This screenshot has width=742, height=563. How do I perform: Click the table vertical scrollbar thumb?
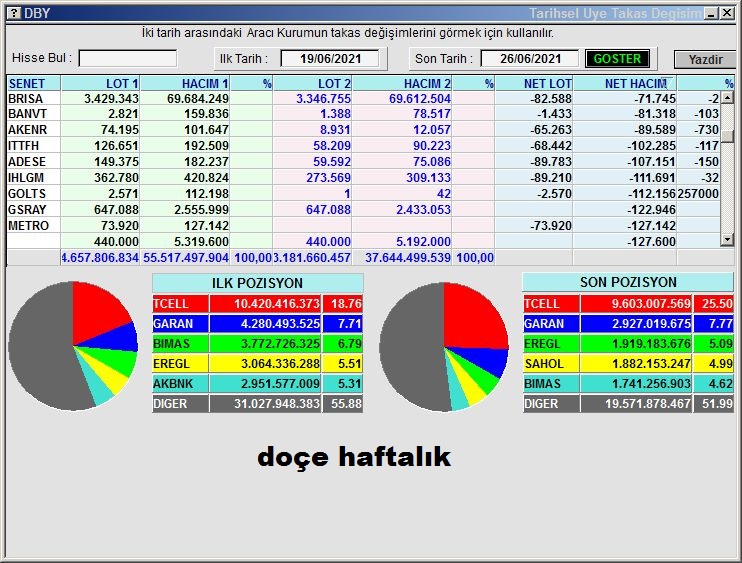pos(727,135)
